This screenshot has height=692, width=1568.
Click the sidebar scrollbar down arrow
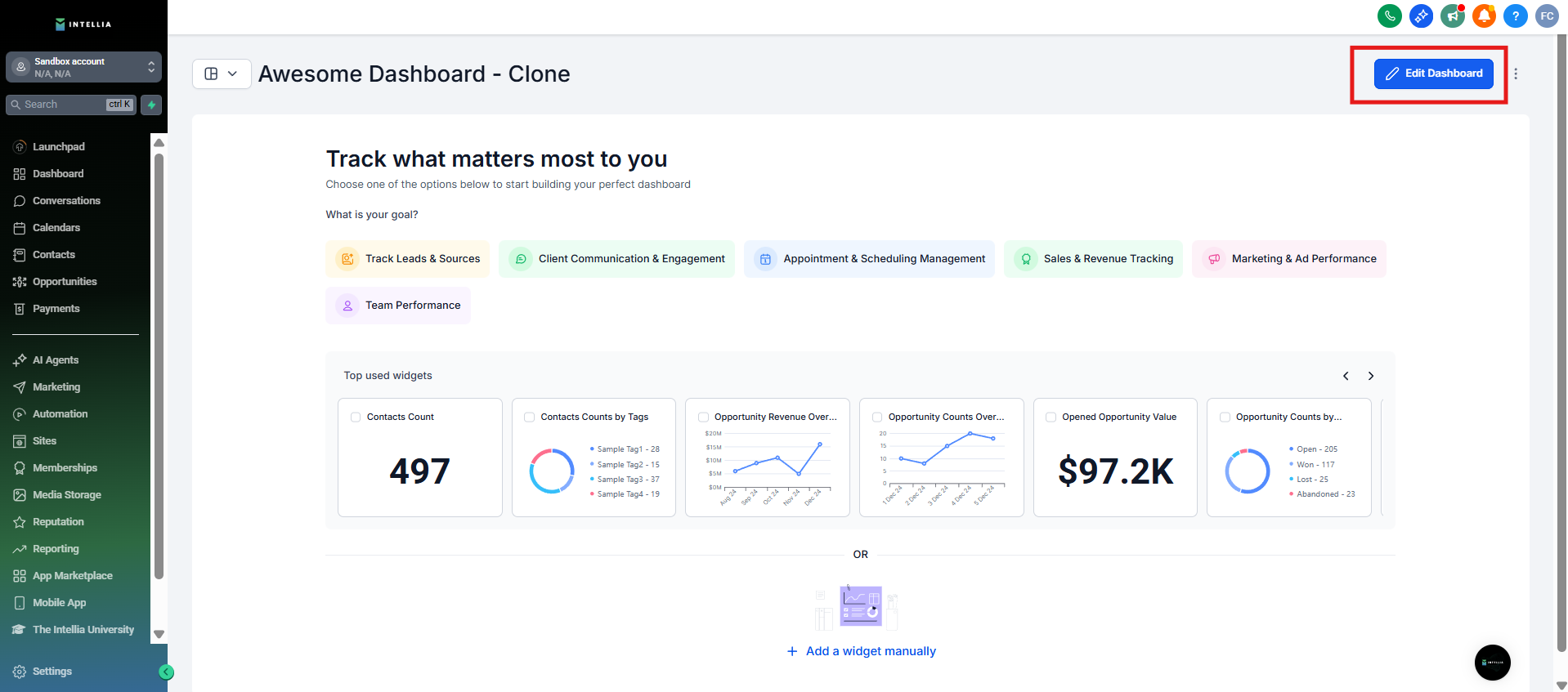159,634
